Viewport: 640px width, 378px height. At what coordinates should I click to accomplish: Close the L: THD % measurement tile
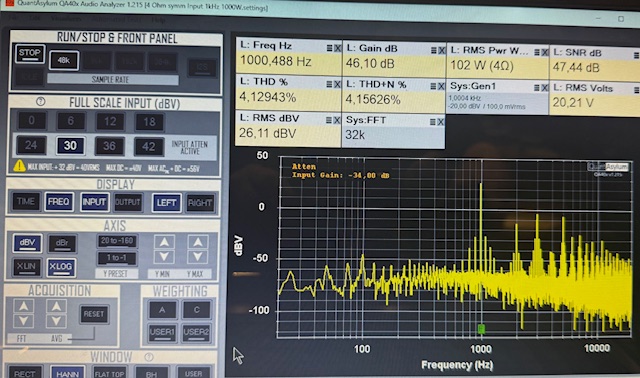pos(337,84)
